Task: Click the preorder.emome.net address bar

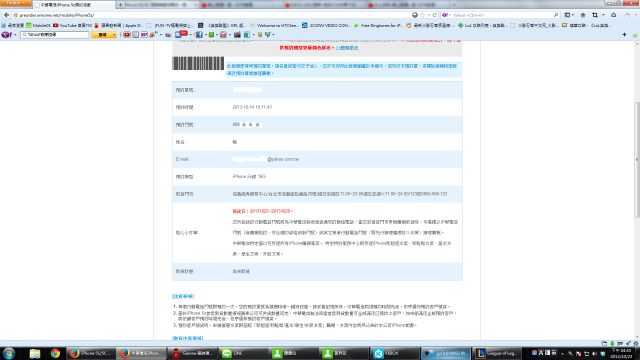Action: (212, 15)
